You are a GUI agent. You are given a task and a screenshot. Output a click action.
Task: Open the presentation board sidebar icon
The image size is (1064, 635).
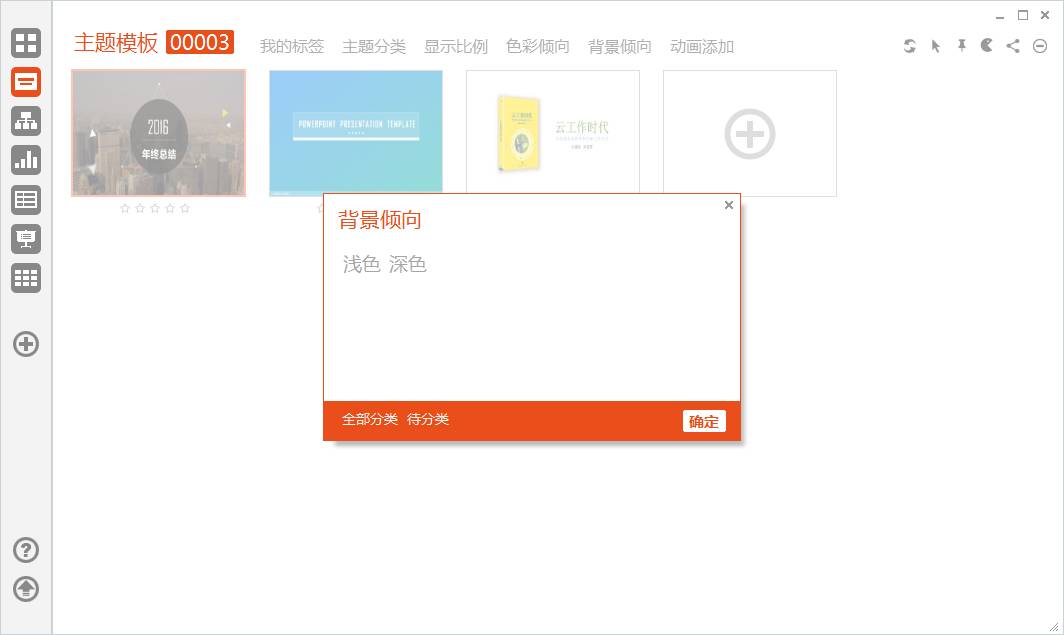[26, 239]
